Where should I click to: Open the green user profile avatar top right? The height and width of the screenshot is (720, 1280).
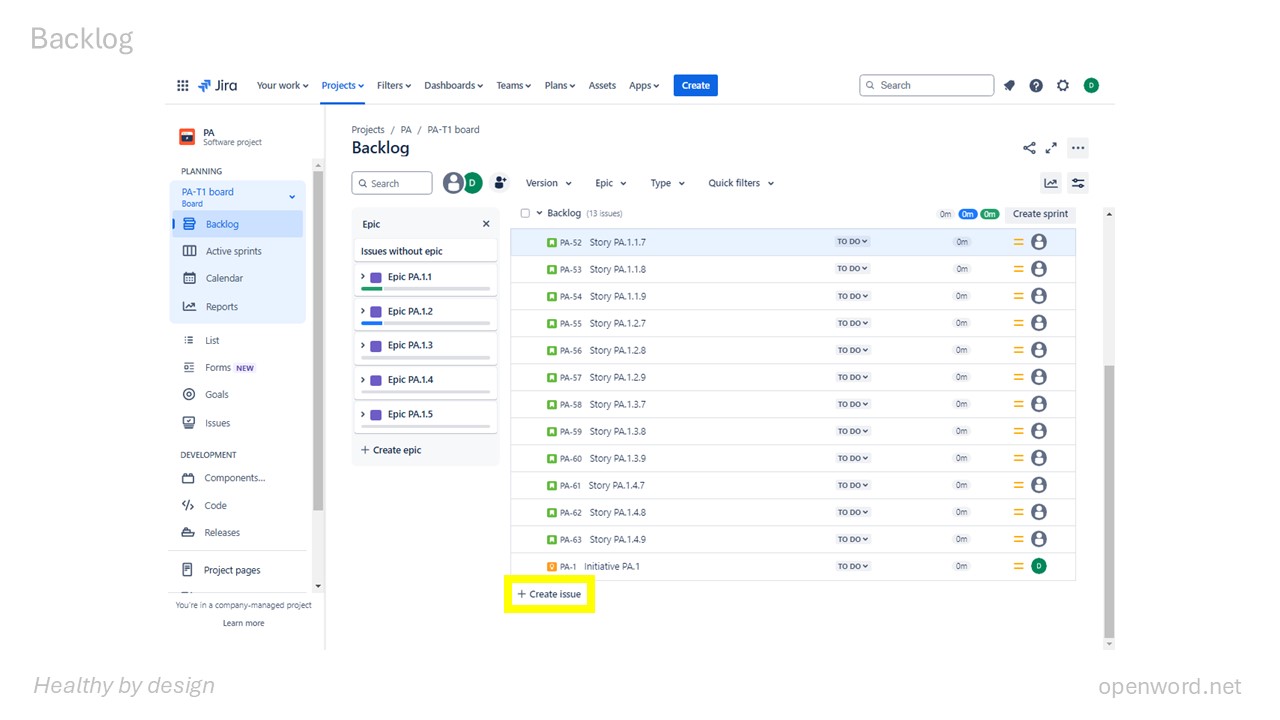[x=1091, y=86]
